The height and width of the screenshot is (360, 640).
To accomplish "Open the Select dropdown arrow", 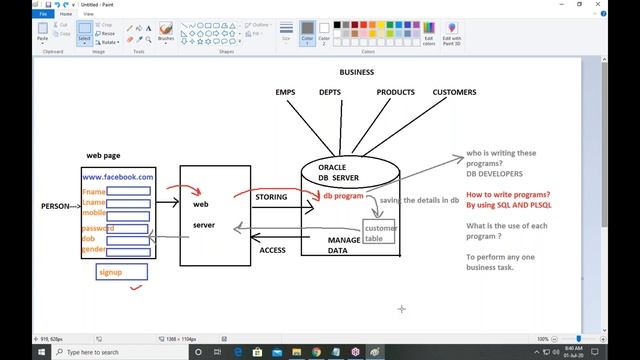I will 84,43.
